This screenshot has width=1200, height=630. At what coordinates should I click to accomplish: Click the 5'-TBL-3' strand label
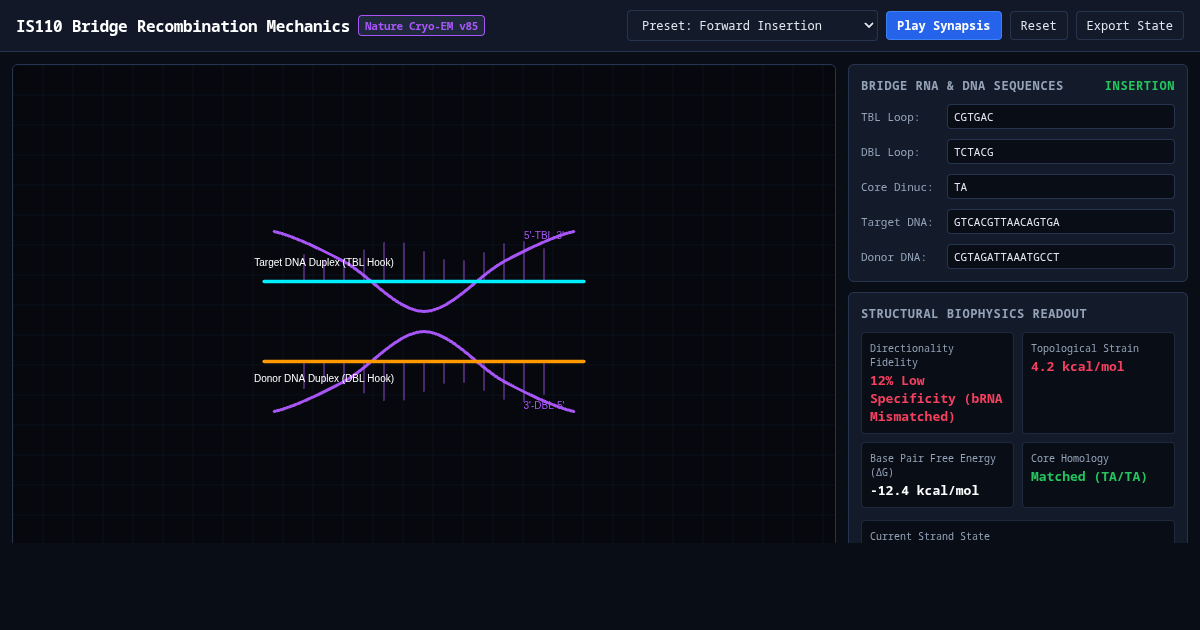pyautogui.click(x=545, y=236)
